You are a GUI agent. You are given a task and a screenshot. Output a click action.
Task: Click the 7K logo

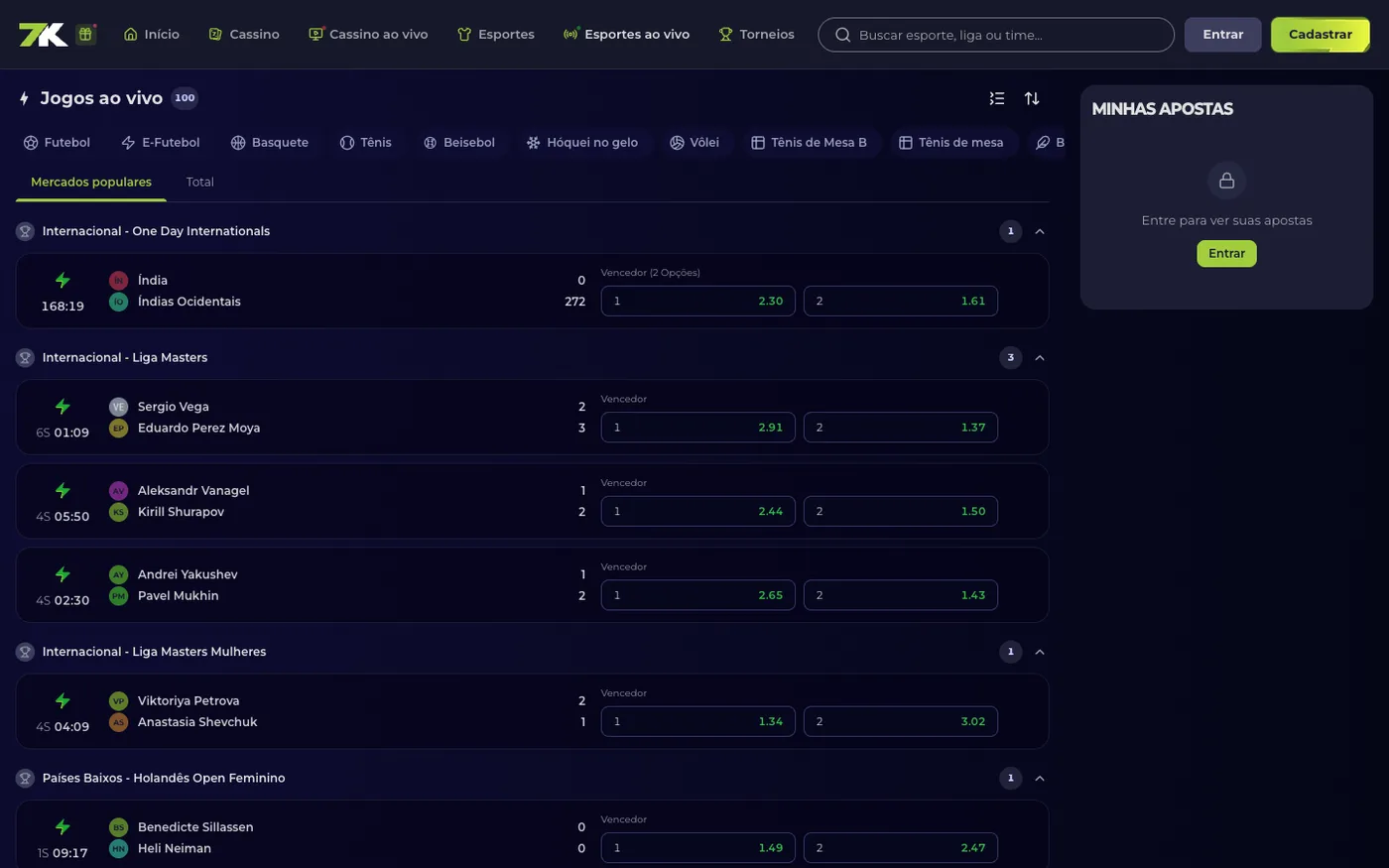[43, 35]
